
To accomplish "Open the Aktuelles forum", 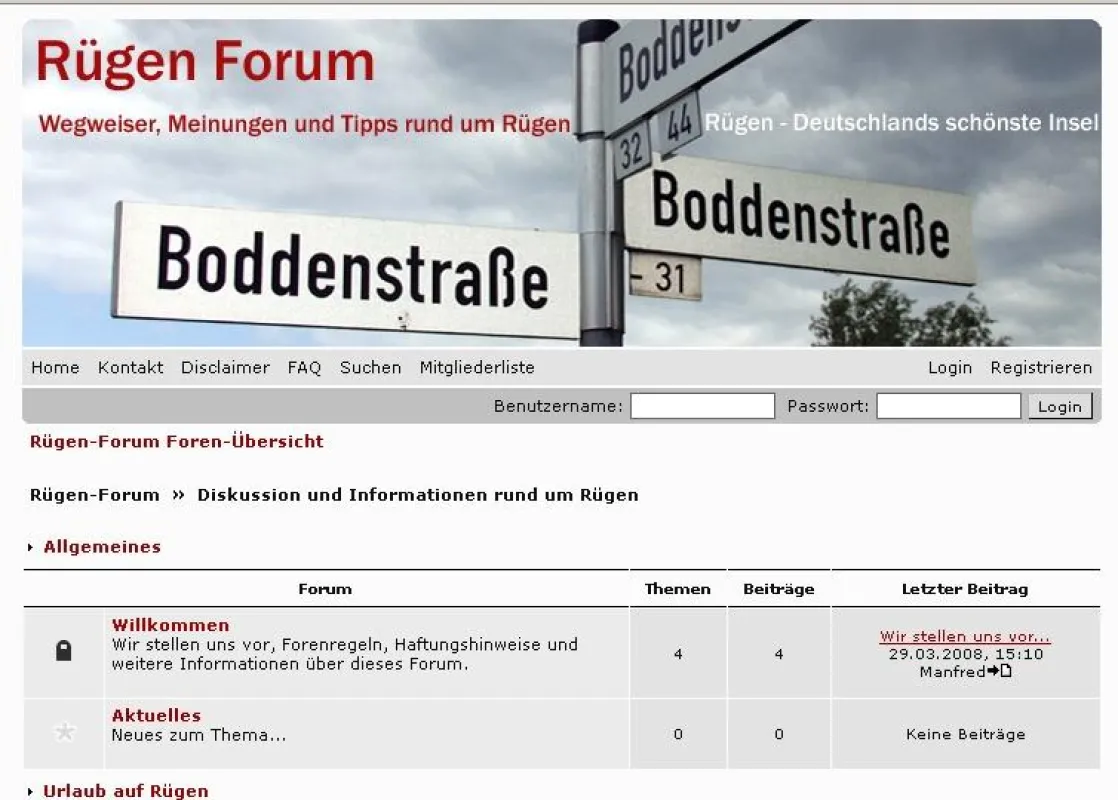I will pyautogui.click(x=156, y=715).
